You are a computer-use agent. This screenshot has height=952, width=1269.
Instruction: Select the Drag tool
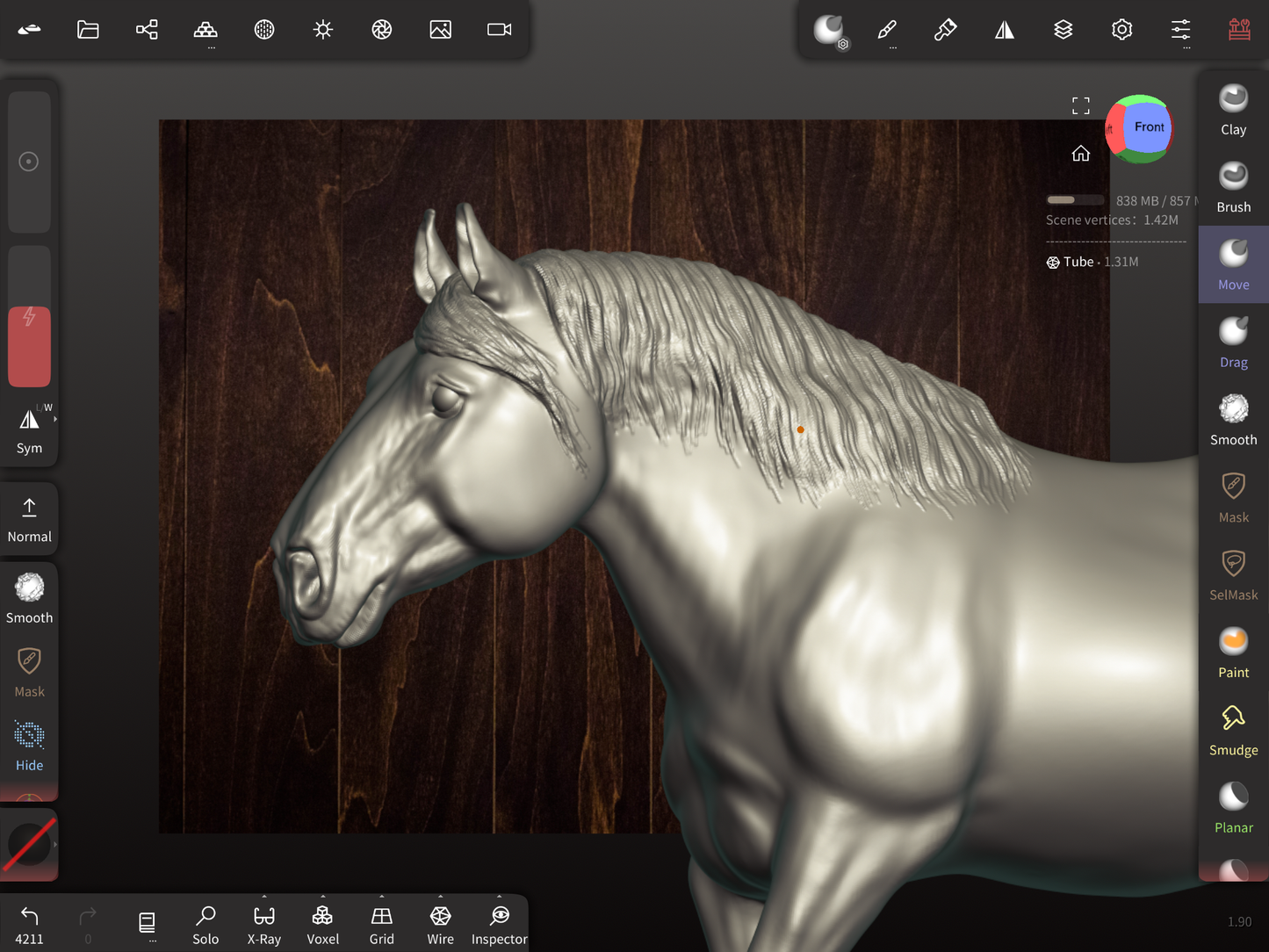click(x=1233, y=343)
